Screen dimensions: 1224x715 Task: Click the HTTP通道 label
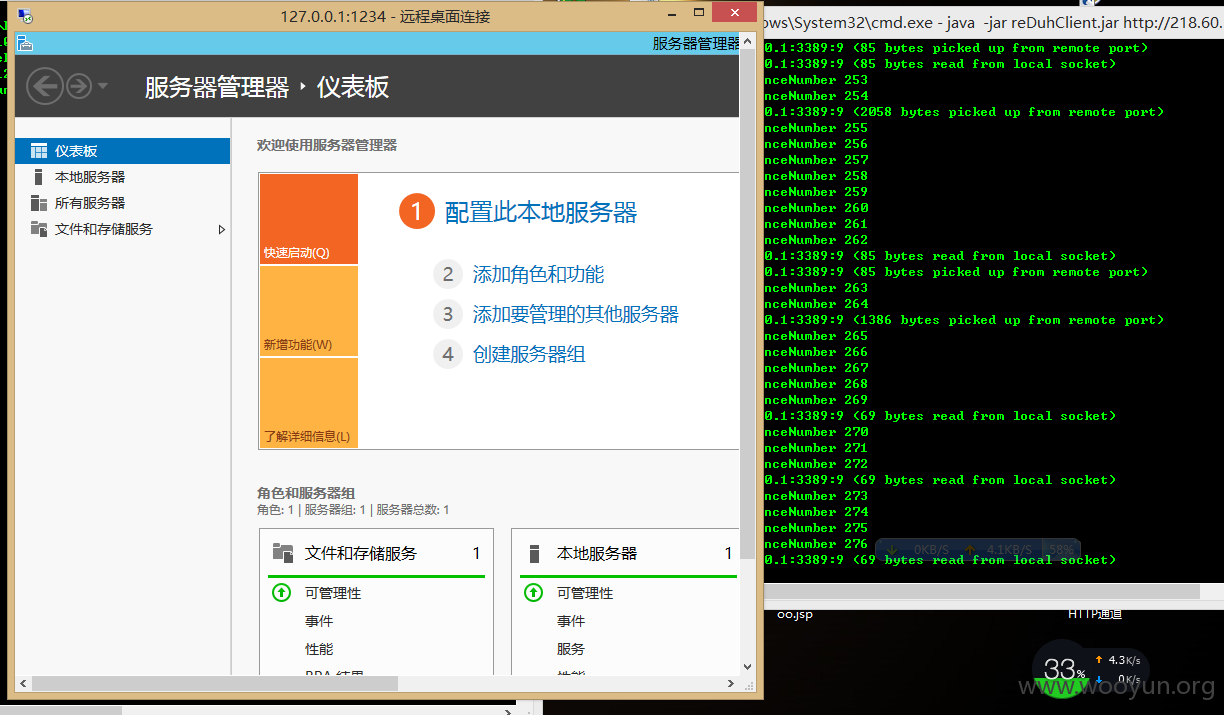tap(1096, 613)
